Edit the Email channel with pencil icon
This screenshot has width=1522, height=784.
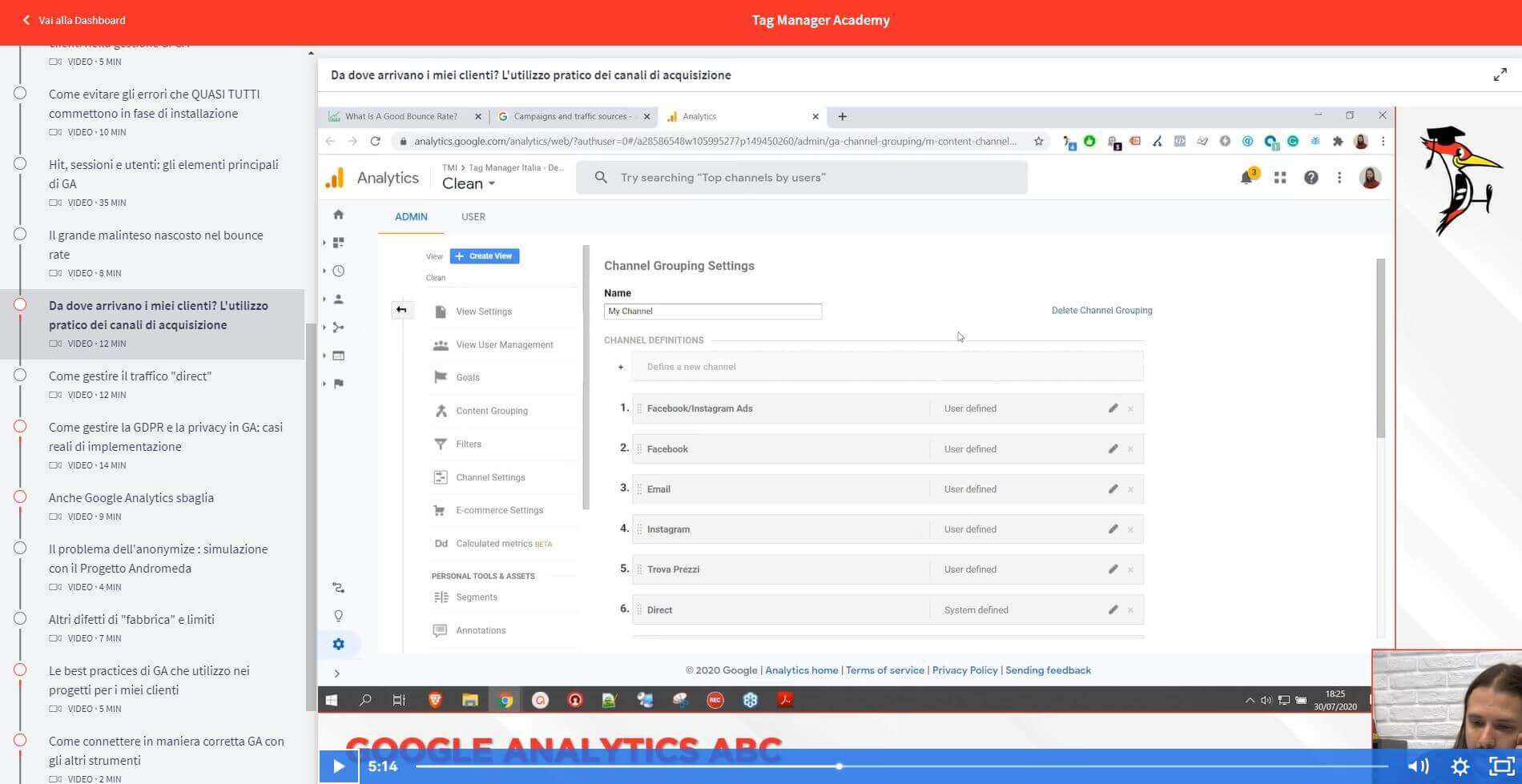pos(1113,488)
